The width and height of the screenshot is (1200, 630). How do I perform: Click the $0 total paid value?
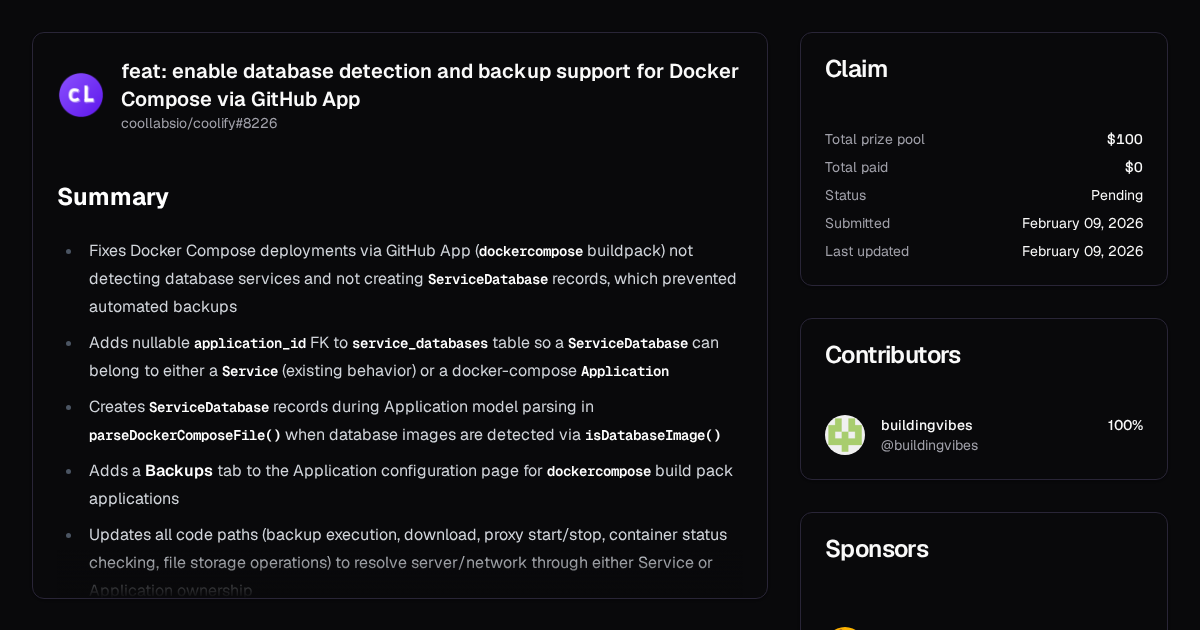click(x=1134, y=167)
